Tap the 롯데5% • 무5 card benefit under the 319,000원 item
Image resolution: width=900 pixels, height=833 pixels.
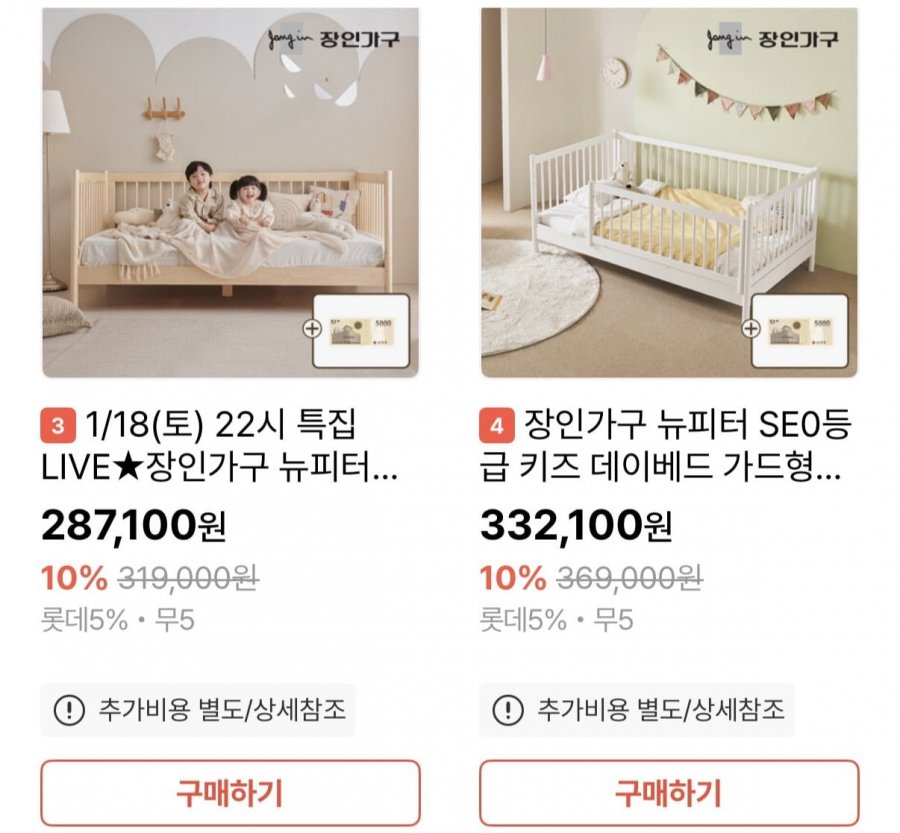tap(118, 621)
